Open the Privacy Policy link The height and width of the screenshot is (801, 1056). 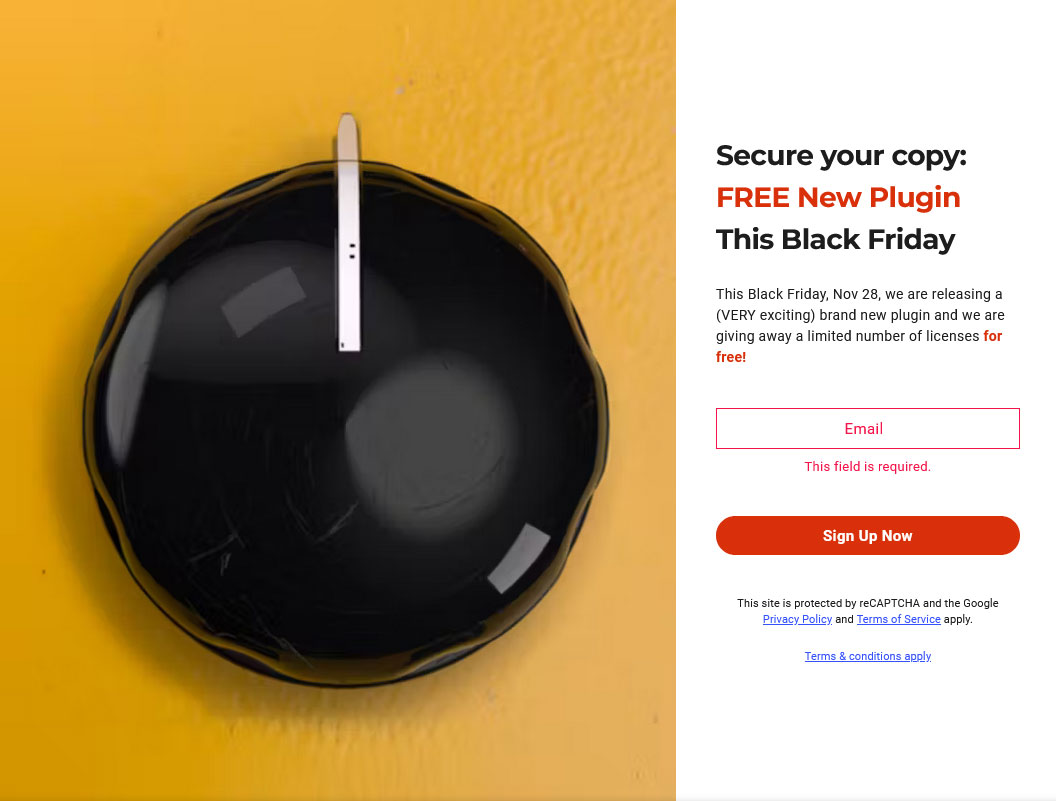point(797,619)
